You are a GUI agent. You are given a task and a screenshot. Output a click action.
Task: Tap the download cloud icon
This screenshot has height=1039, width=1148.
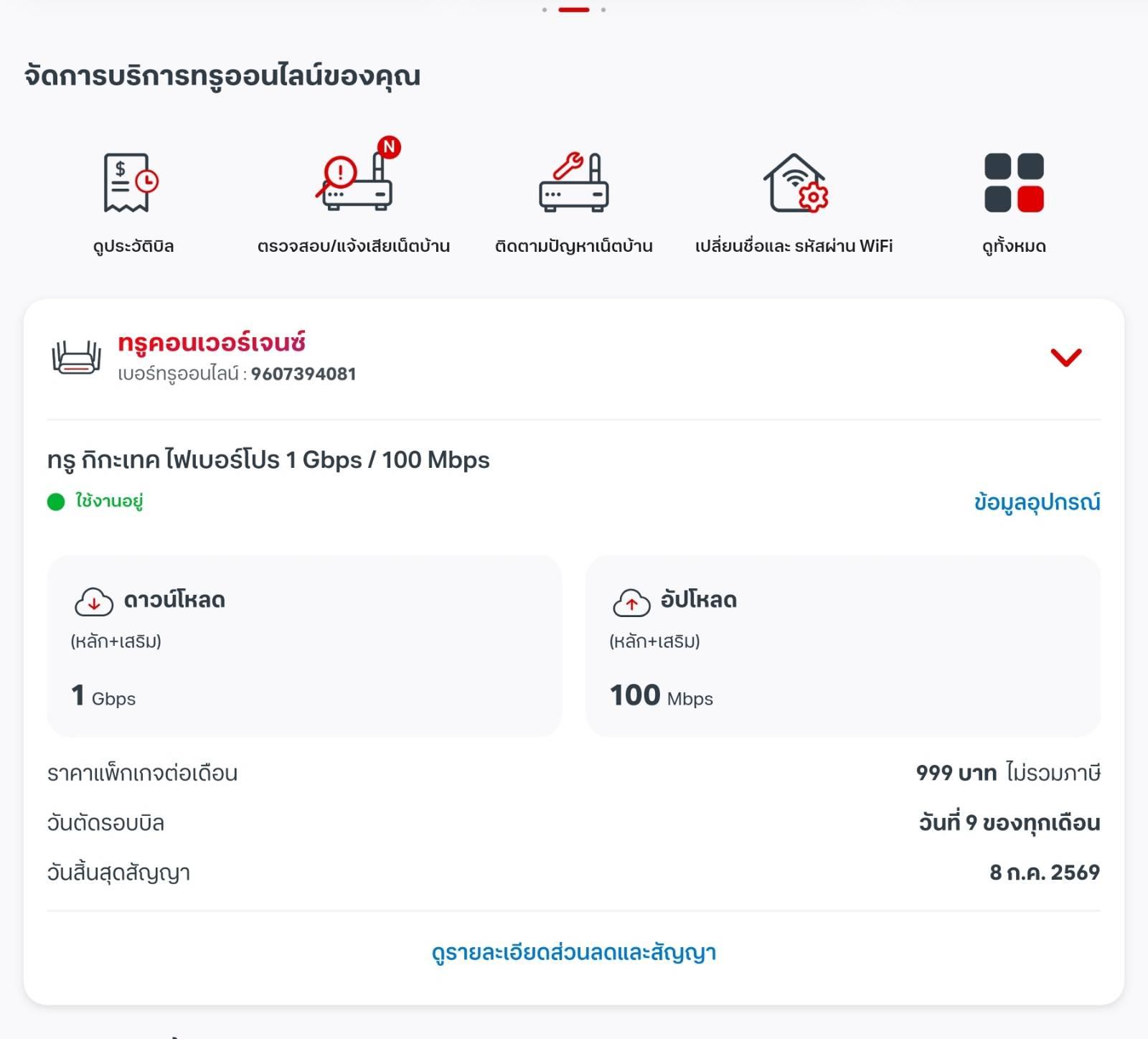[94, 602]
